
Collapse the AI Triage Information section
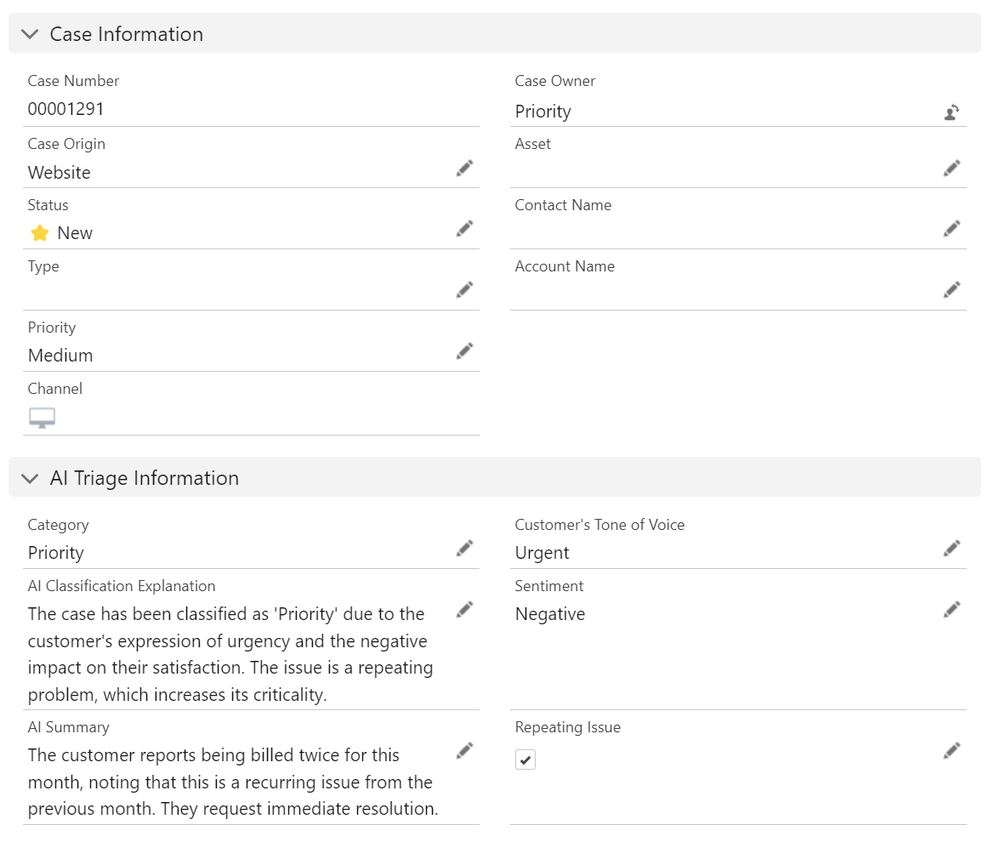[30, 478]
